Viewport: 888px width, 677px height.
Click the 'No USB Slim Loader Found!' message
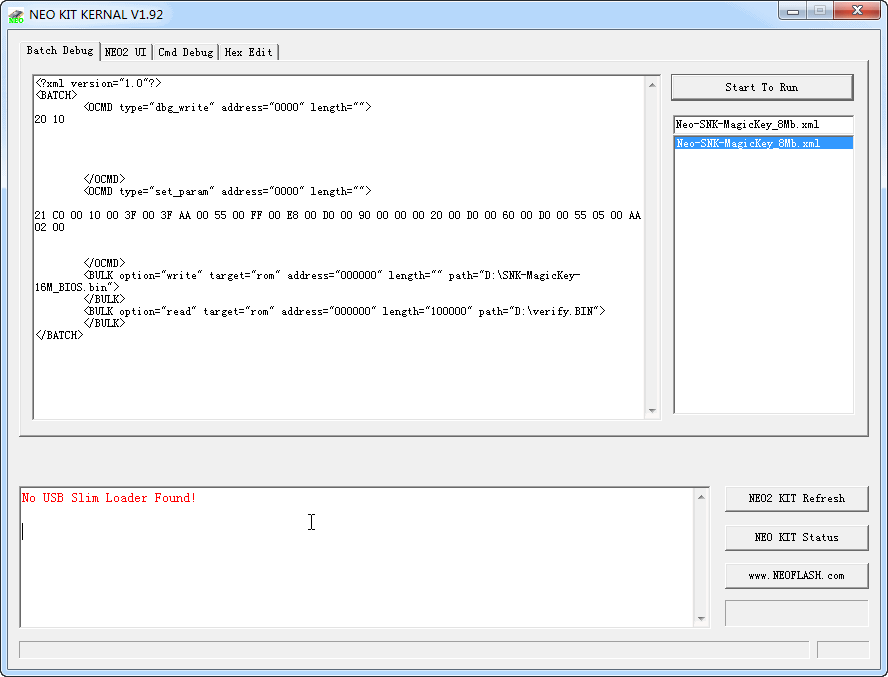[x=109, y=498]
